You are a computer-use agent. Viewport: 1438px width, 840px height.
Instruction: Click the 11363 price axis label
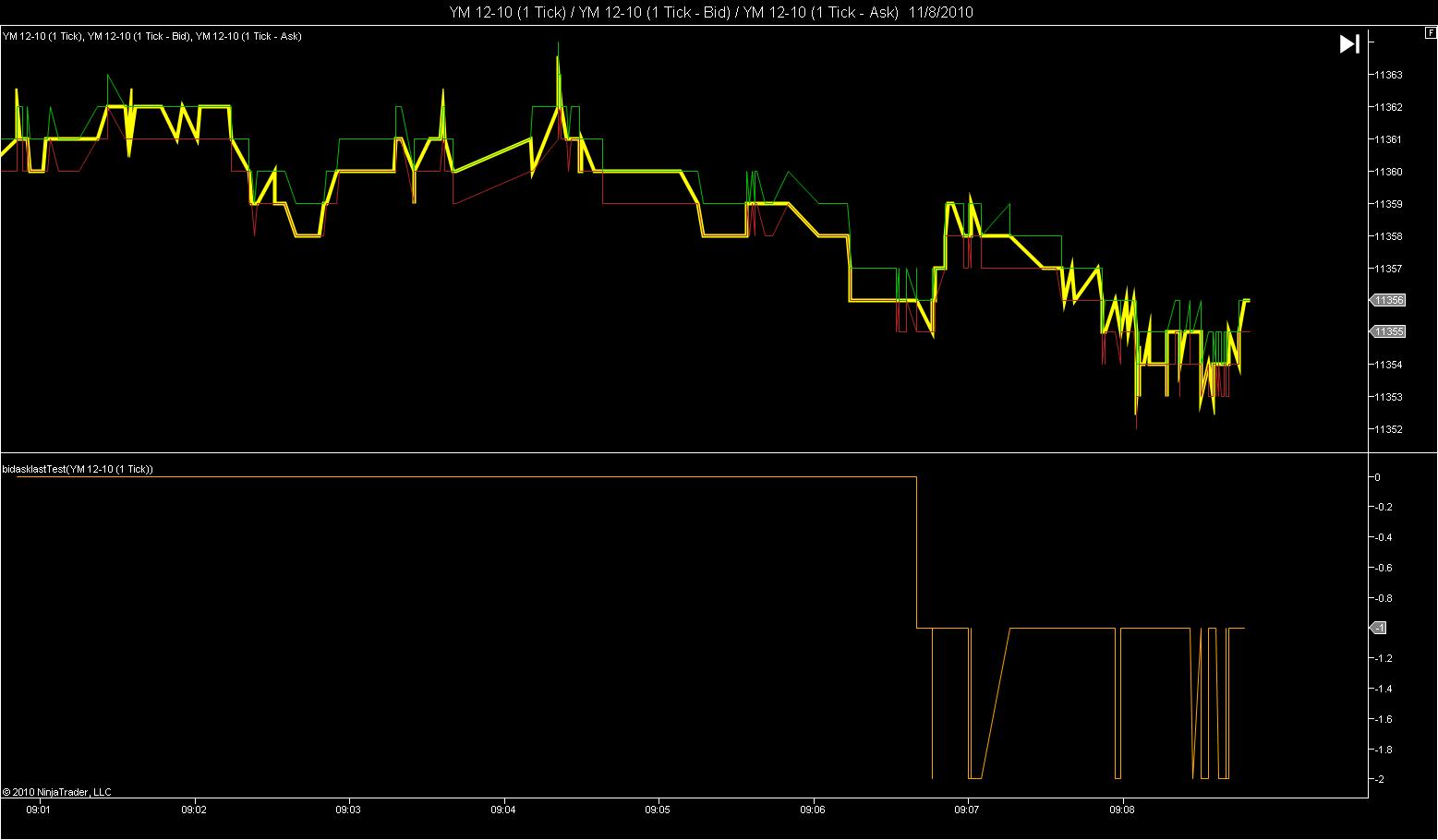click(x=1389, y=75)
